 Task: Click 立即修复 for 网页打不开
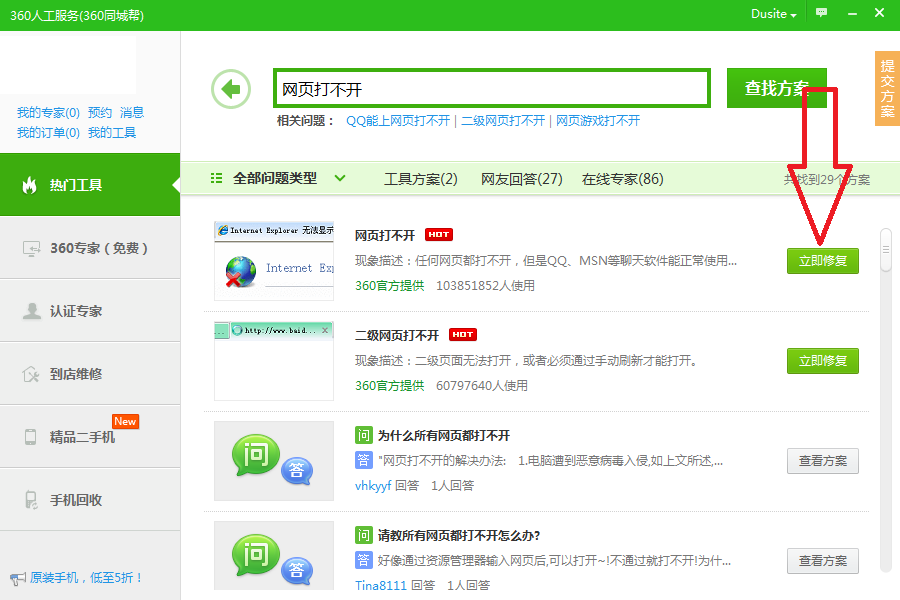coord(823,261)
